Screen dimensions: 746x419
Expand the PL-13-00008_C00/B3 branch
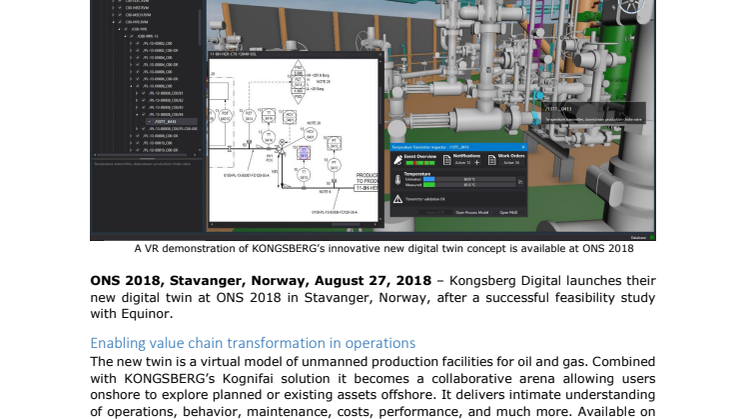click(137, 107)
